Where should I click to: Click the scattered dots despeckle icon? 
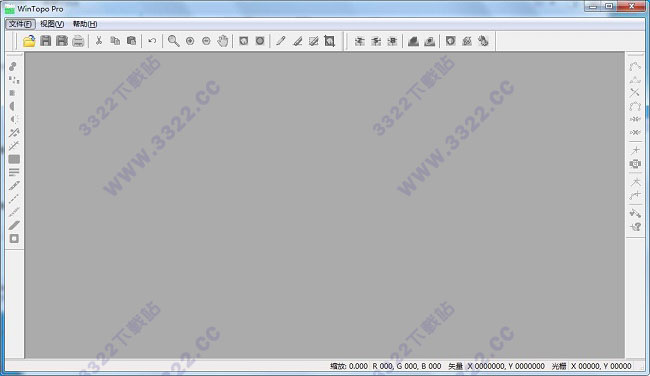pyautogui.click(x=14, y=80)
